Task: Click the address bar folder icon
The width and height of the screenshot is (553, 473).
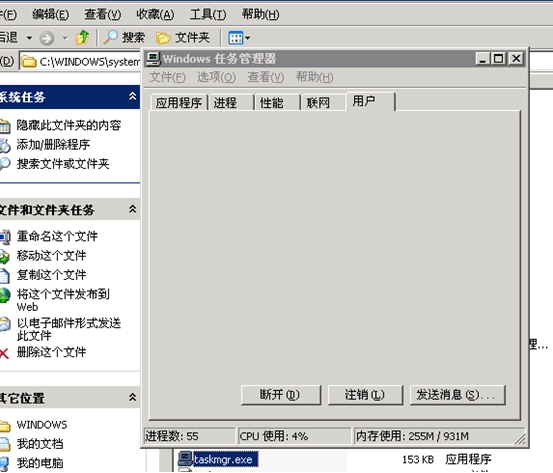Action: tap(29, 62)
